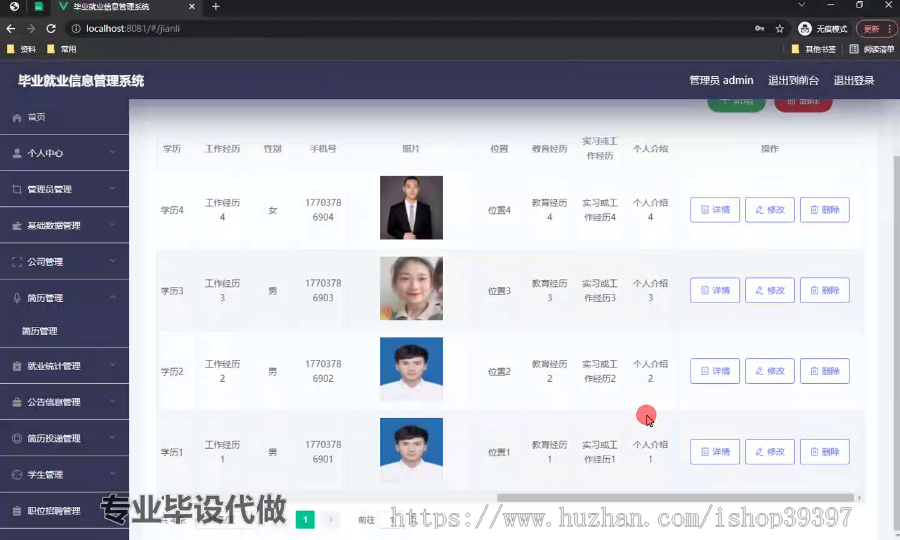Click the home icon beside 首页
900x540 pixels.
17,117
